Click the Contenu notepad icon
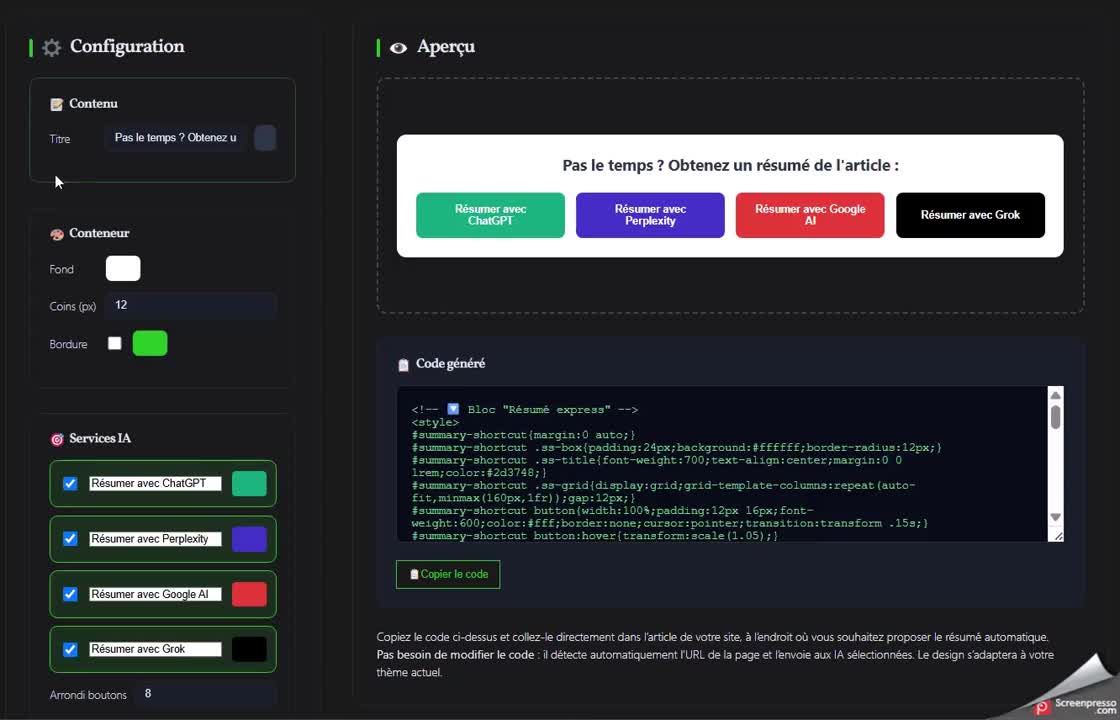 point(57,104)
